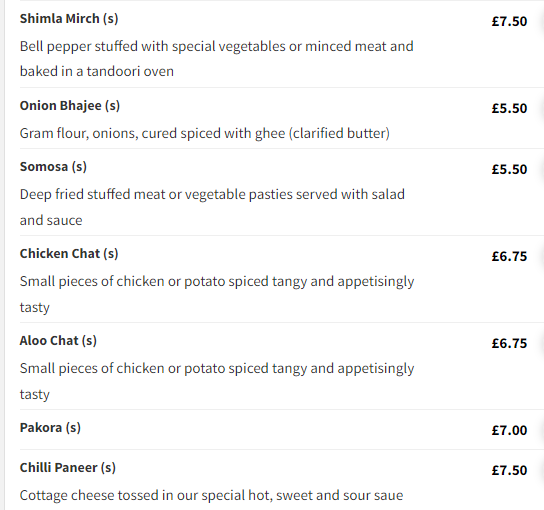Screen dimensions: 544x510
Task: Click the cottage cheese description for Chilli Paneer
Action: pyautogui.click(x=211, y=496)
